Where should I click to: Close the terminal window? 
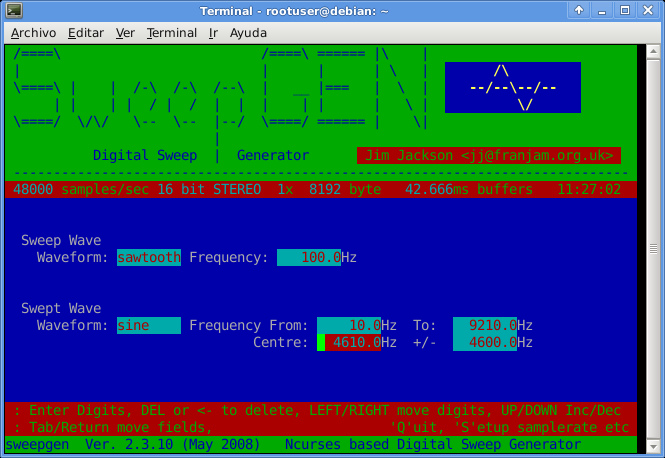click(648, 10)
